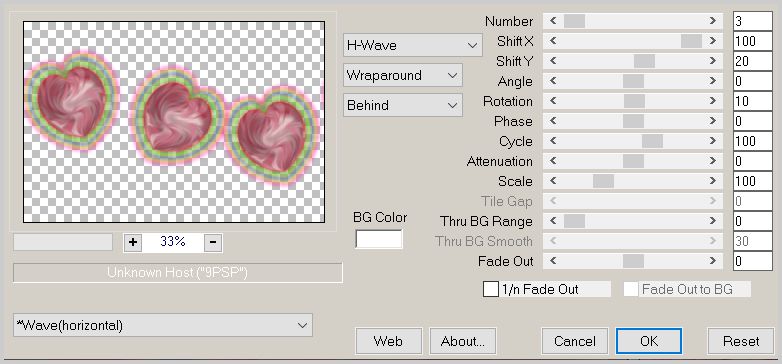This screenshot has height=364, width=782.
Task: Zoom in preview with plus button
Action: click(x=133, y=242)
